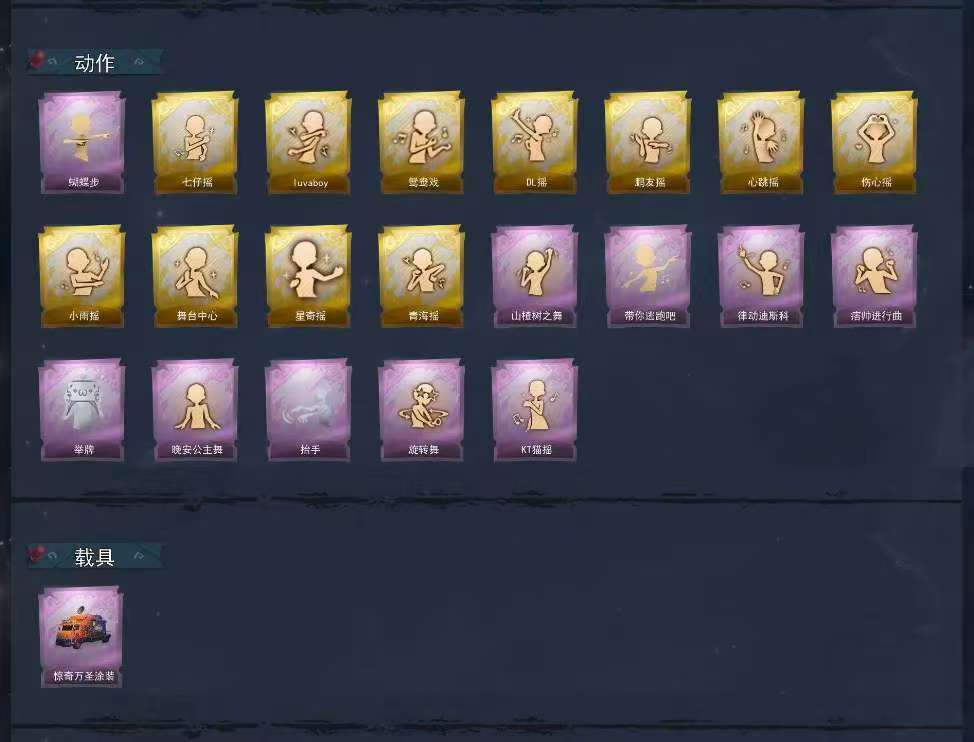Choose the 伤心摇 heart-hands emote
The image size is (974, 742).
point(874,143)
